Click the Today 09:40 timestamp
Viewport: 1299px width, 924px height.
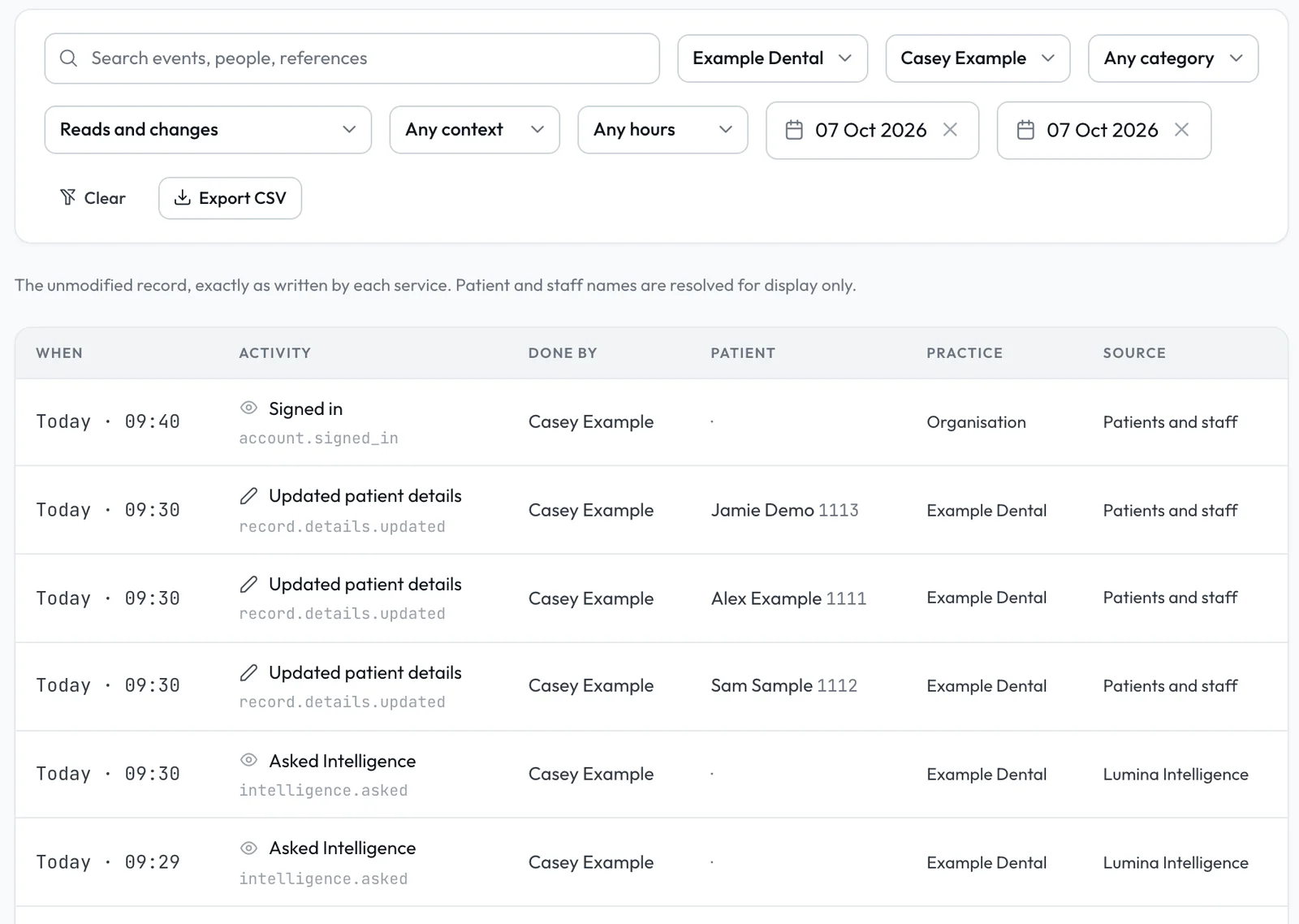coord(108,421)
